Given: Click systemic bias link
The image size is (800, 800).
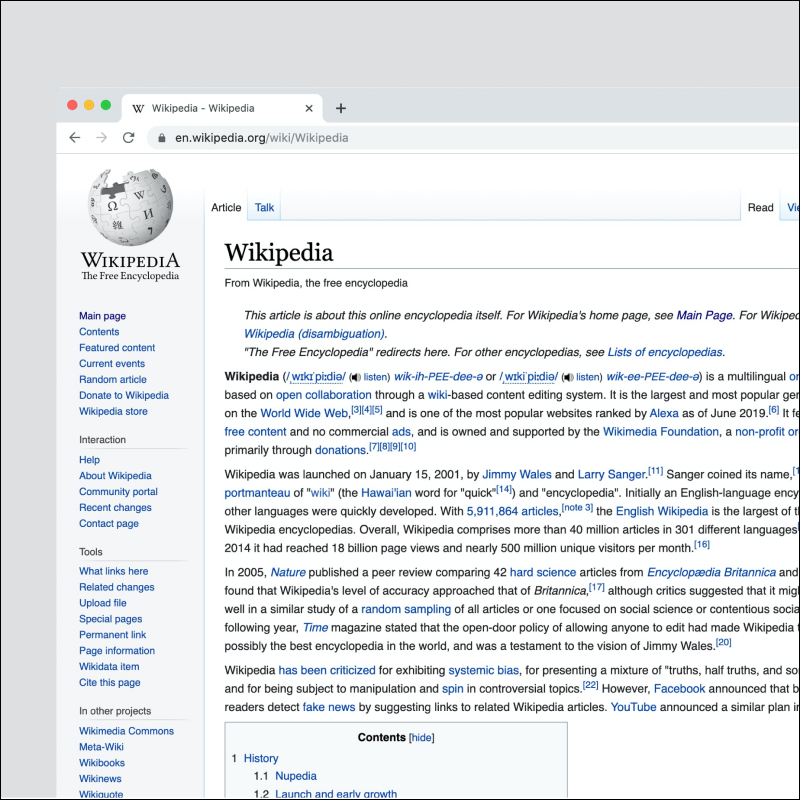Looking at the screenshot, I should pos(484,670).
